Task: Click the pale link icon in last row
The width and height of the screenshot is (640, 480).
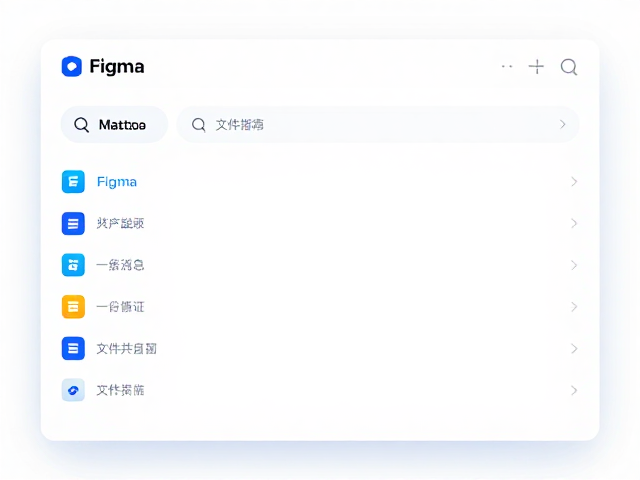Action: [73, 390]
